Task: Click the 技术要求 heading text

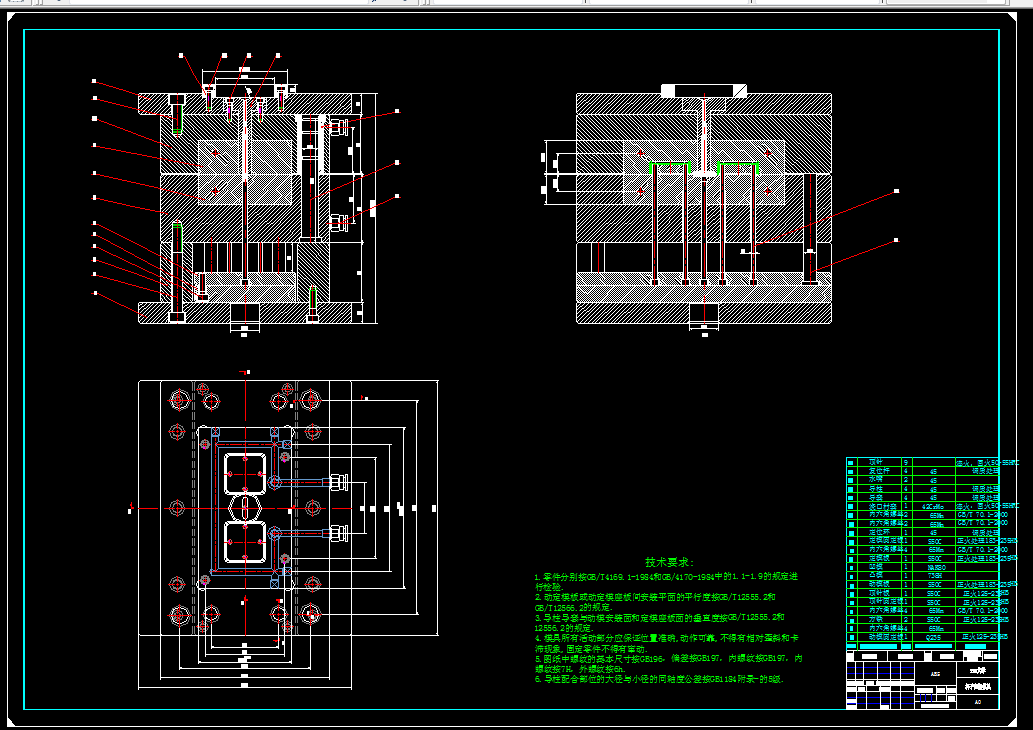Action: click(669, 562)
